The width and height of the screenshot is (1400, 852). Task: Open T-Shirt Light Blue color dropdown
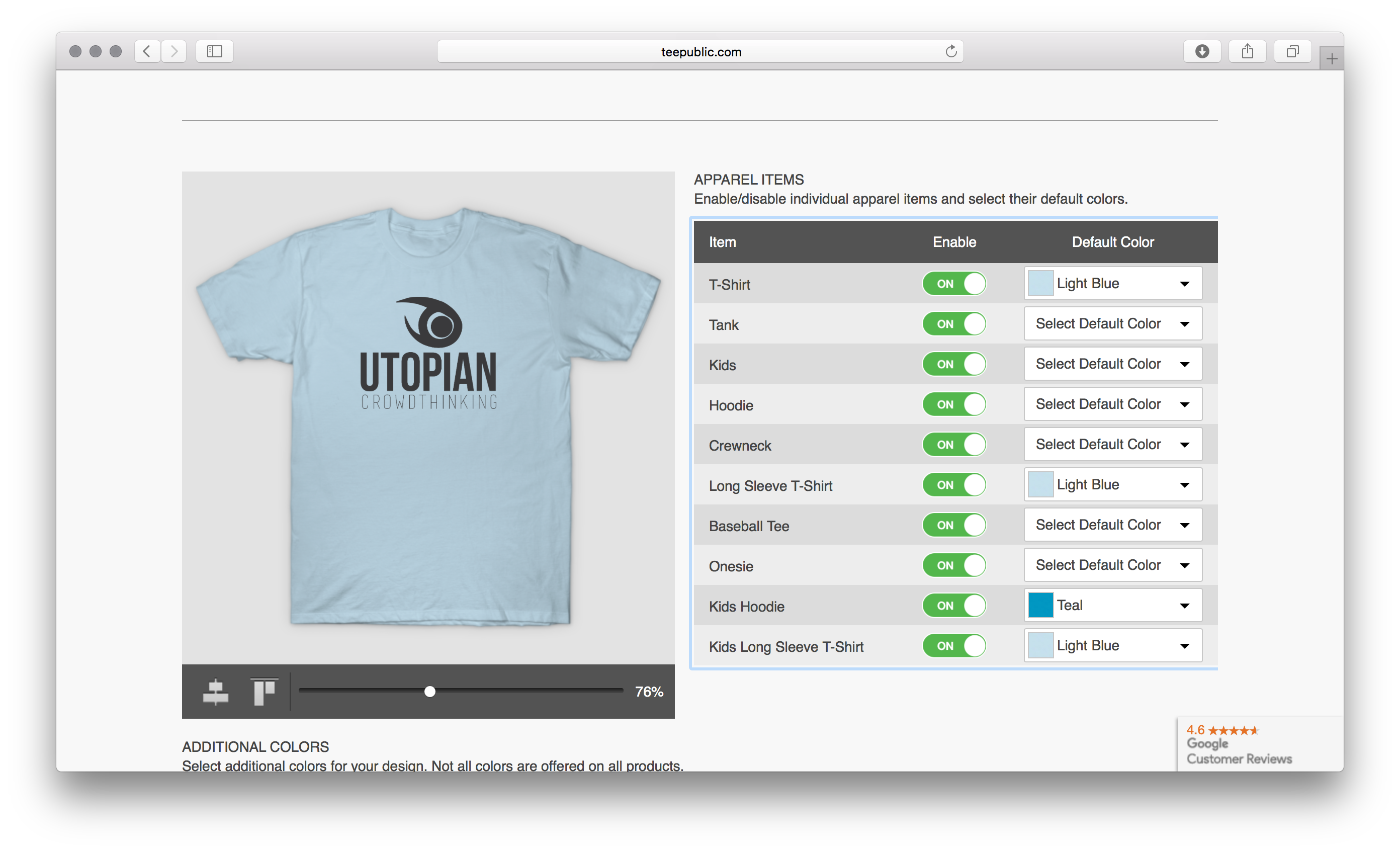pos(1112,283)
